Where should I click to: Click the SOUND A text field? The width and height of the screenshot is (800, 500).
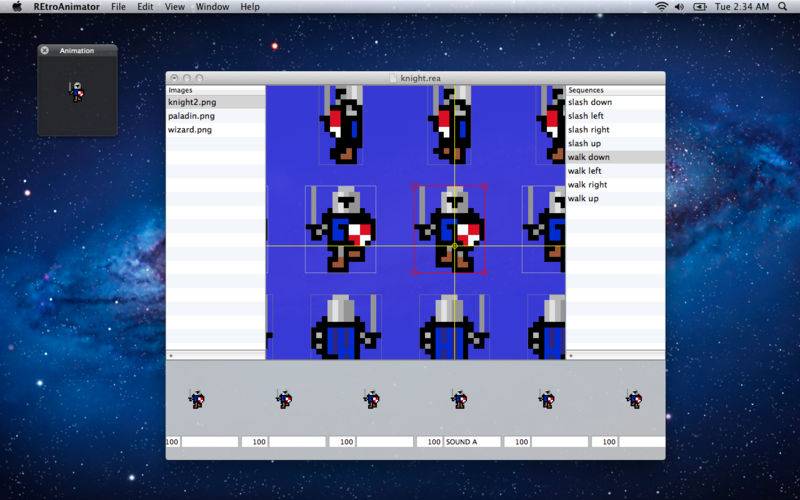click(x=472, y=442)
